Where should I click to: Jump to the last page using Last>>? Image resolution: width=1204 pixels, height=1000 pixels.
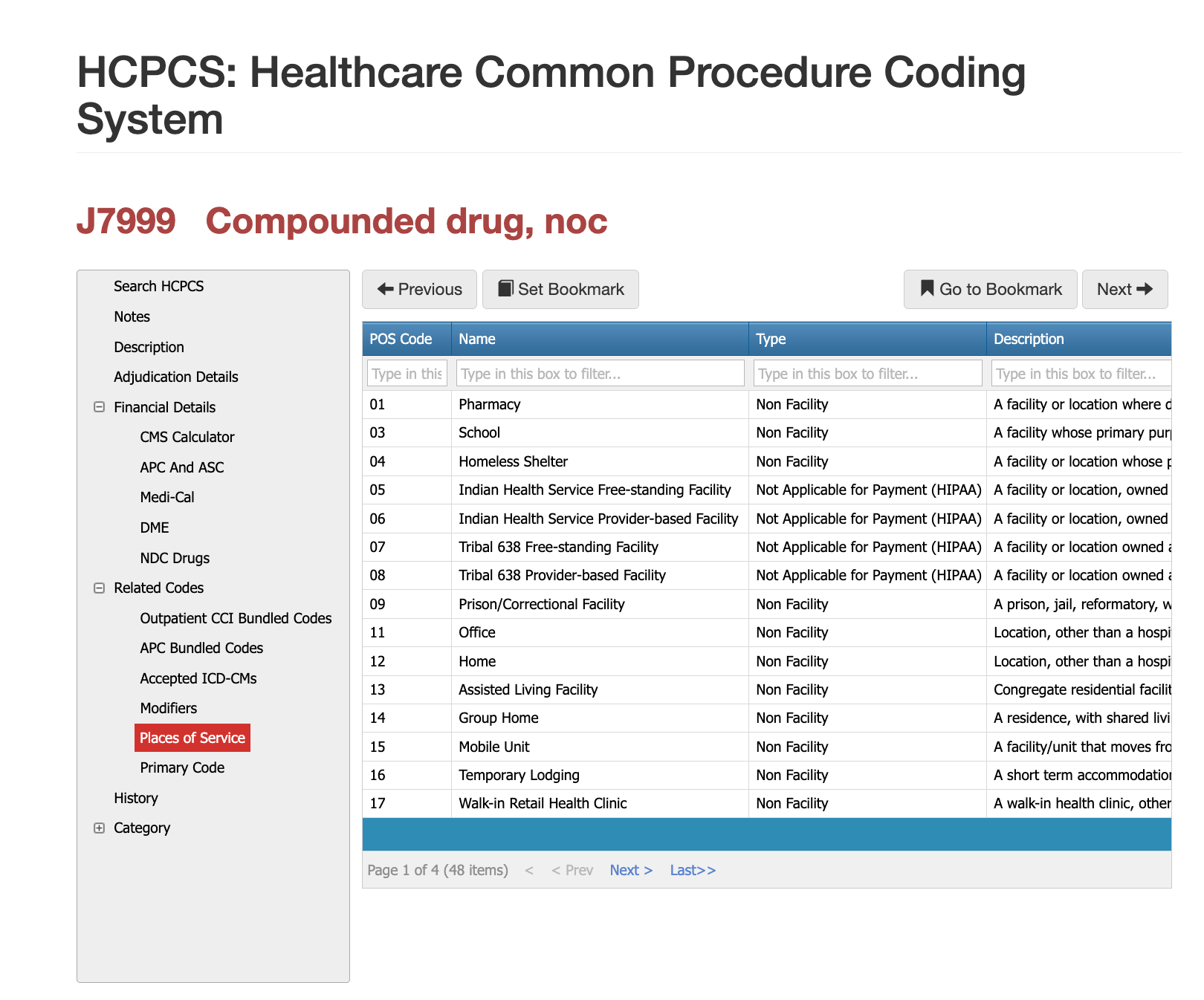coord(692,869)
